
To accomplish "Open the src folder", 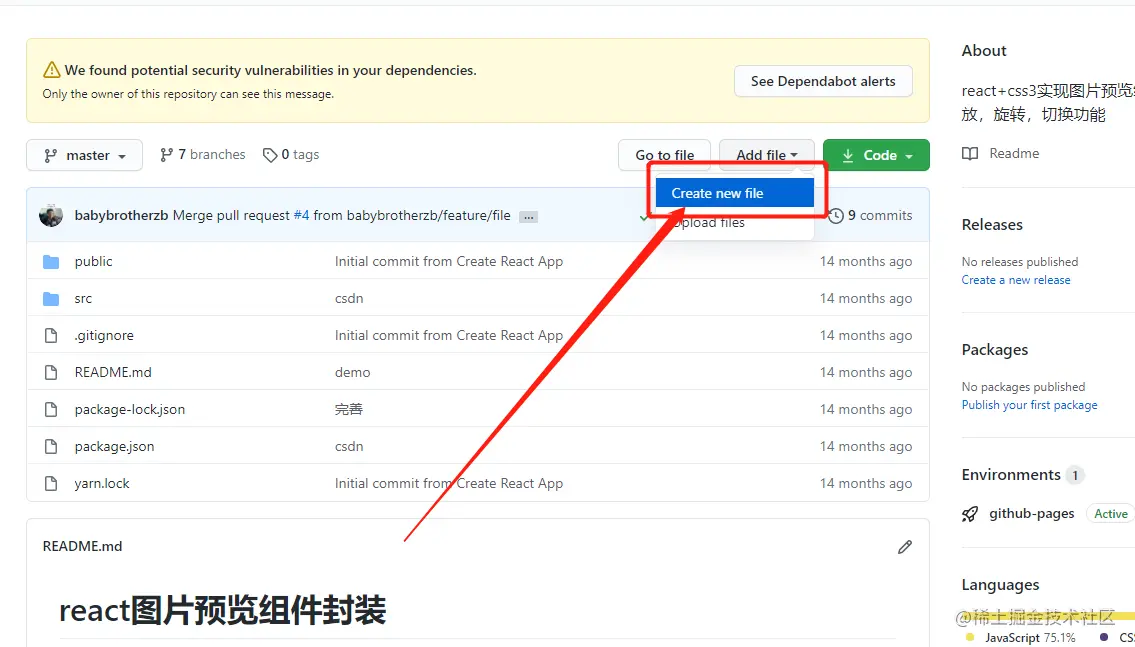I will tap(83, 298).
